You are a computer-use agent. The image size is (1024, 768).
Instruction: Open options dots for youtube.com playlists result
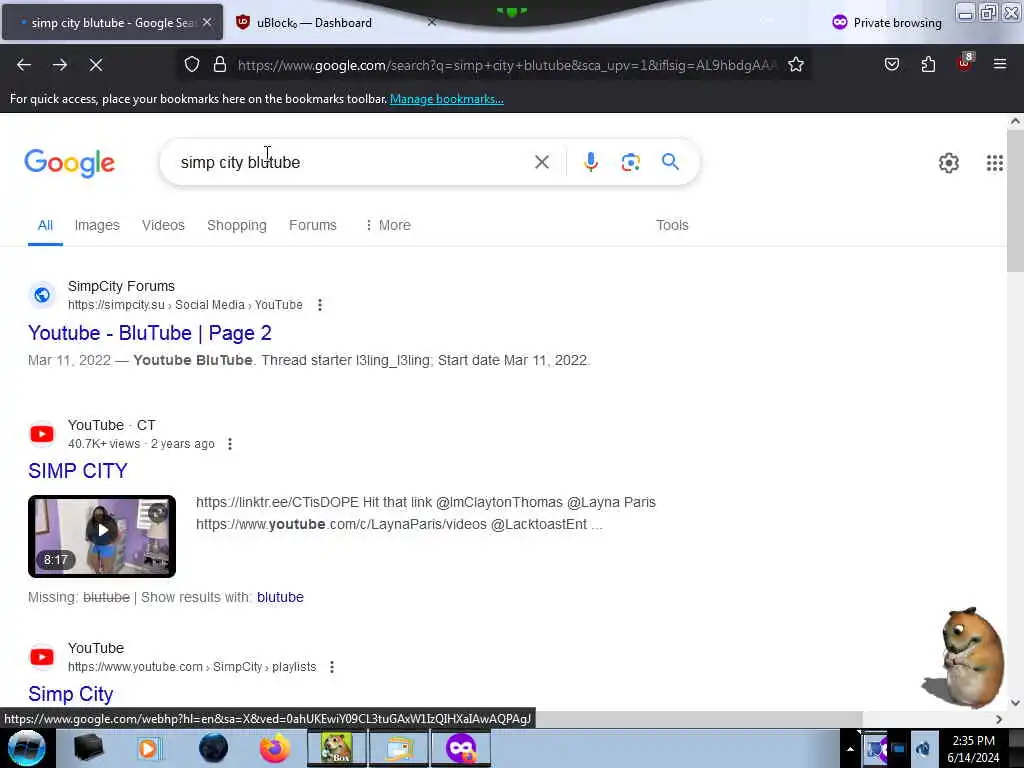pyautogui.click(x=332, y=667)
